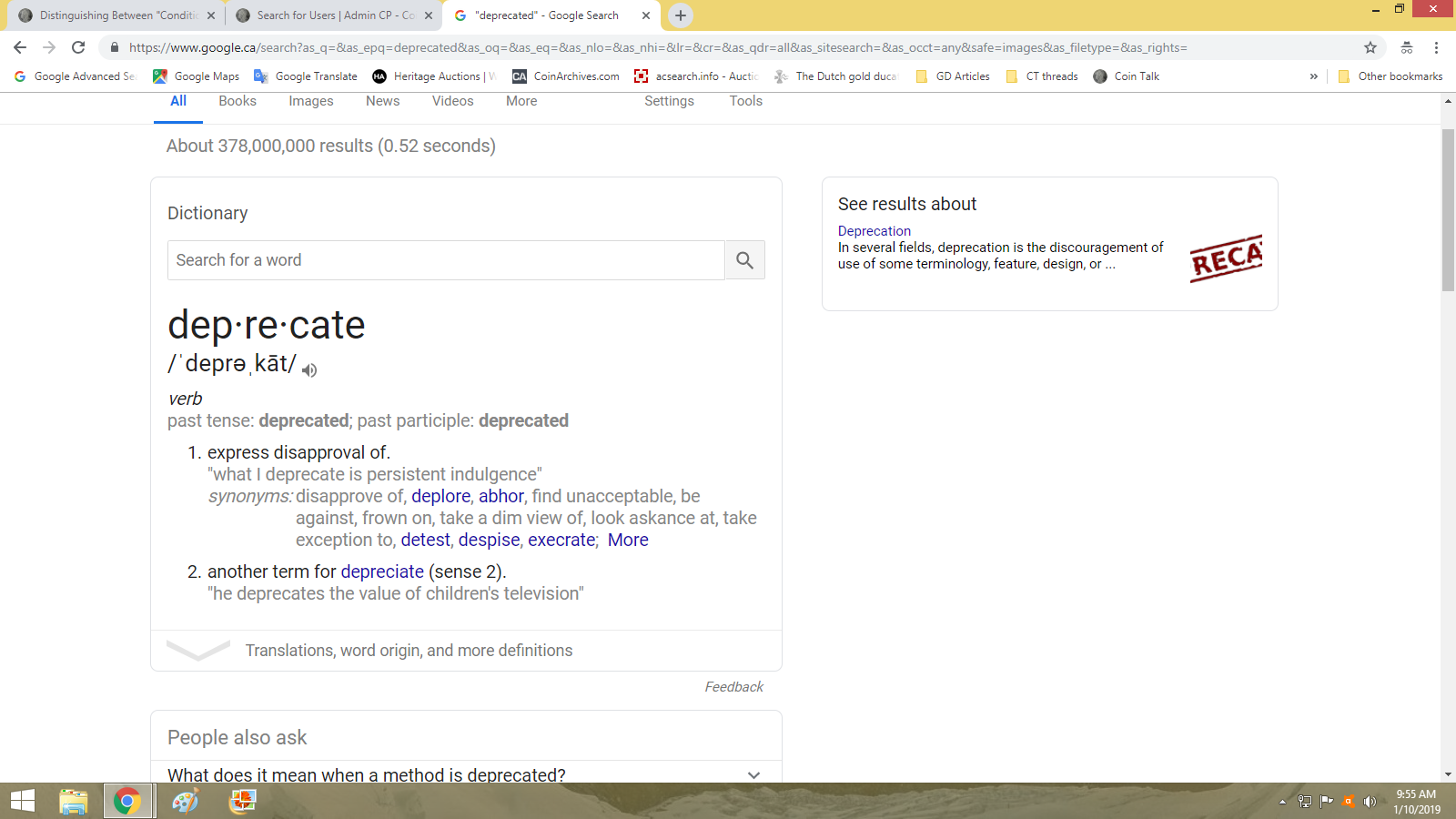The width and height of the screenshot is (1456, 819).
Task: Follow the "depreciate" definition link
Action: click(x=382, y=571)
